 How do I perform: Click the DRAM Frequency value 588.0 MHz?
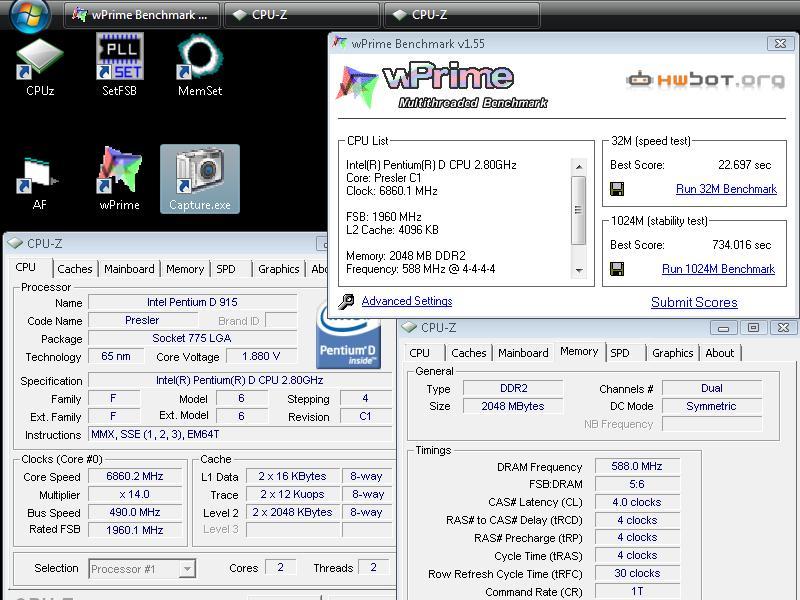(x=637, y=466)
